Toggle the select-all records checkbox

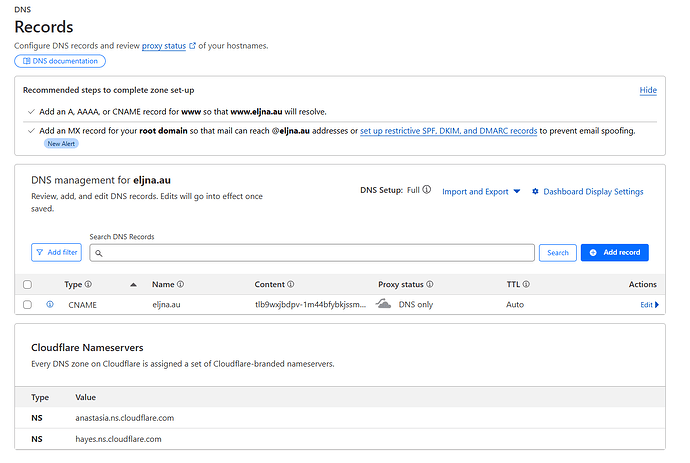click(x=27, y=284)
